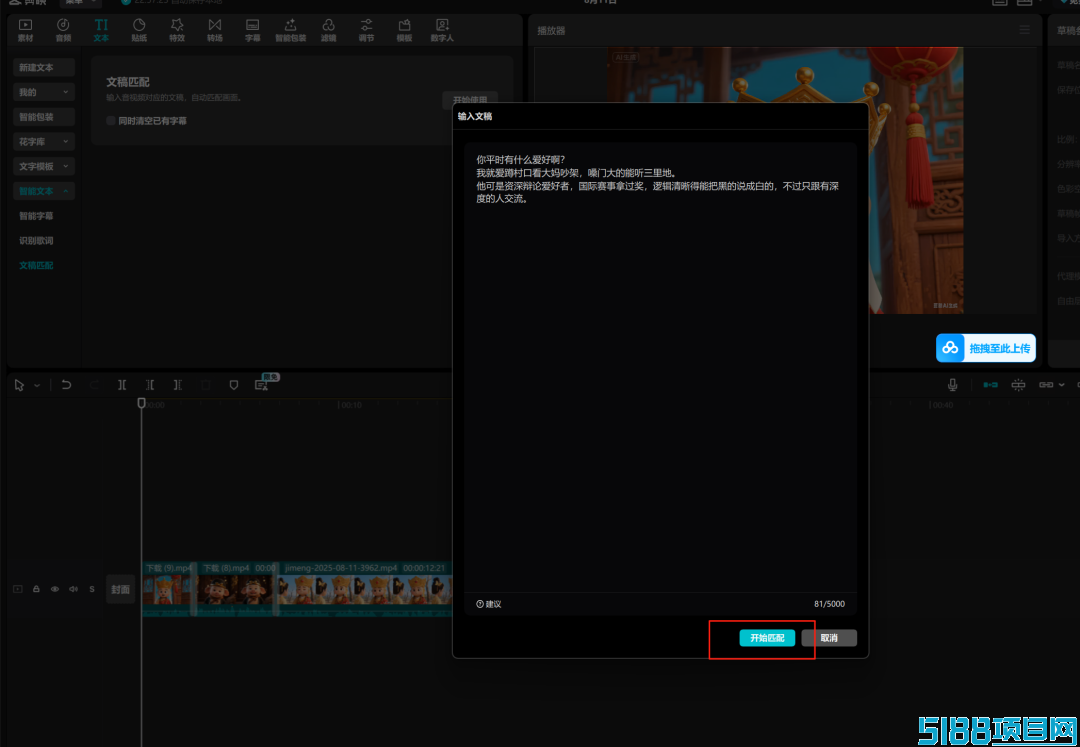Open the 智能包装 tab in top toolbar
The image size is (1080, 747).
click(291, 31)
